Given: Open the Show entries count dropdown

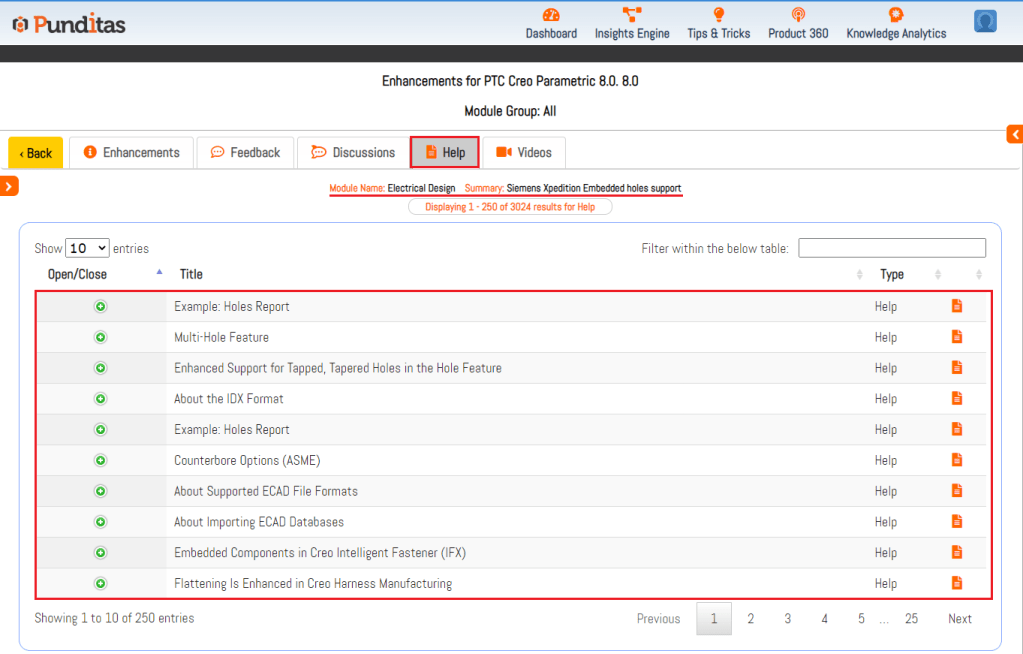Looking at the screenshot, I should click(x=87, y=248).
